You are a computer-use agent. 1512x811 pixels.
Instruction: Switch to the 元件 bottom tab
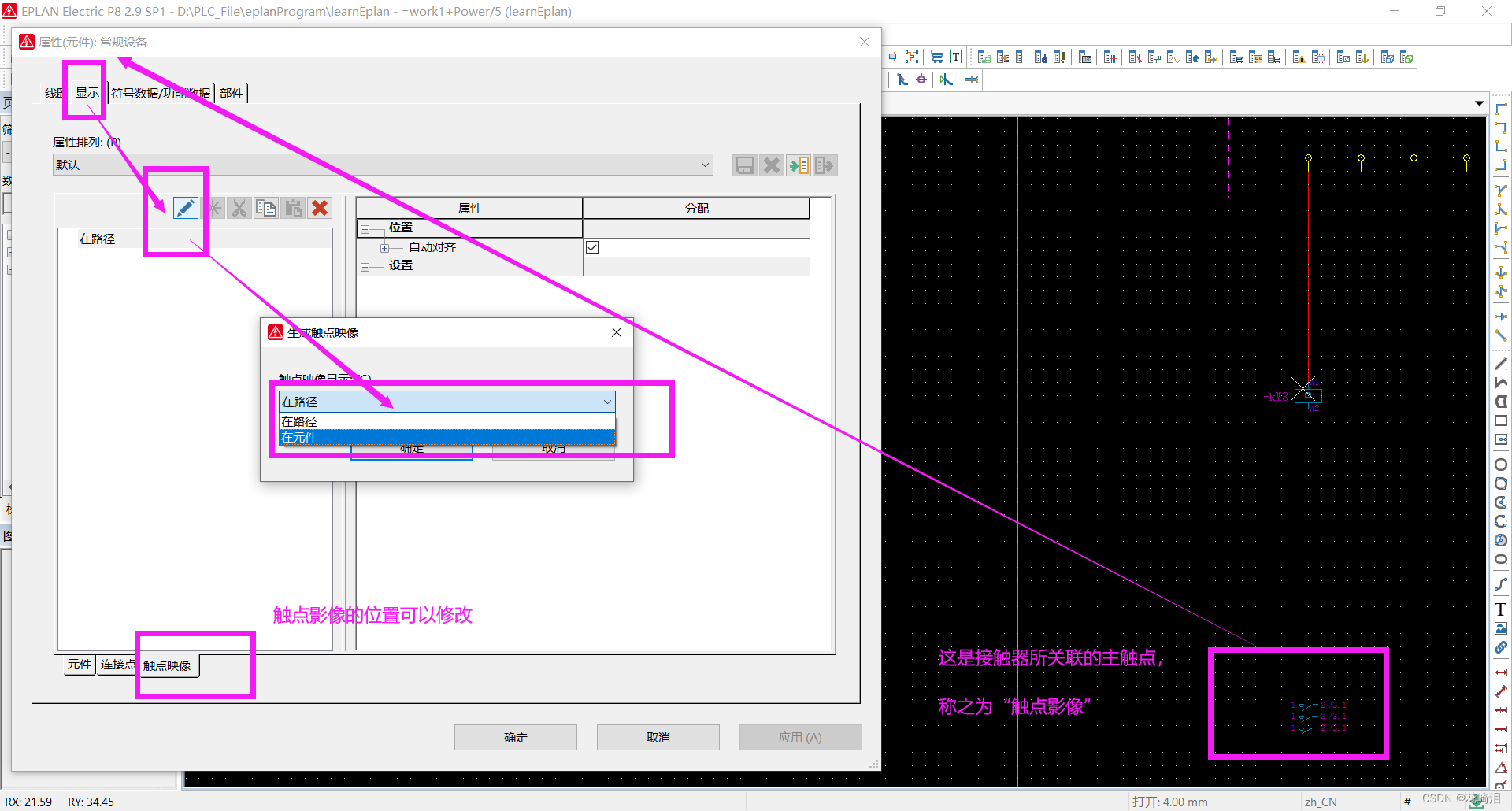coord(80,665)
